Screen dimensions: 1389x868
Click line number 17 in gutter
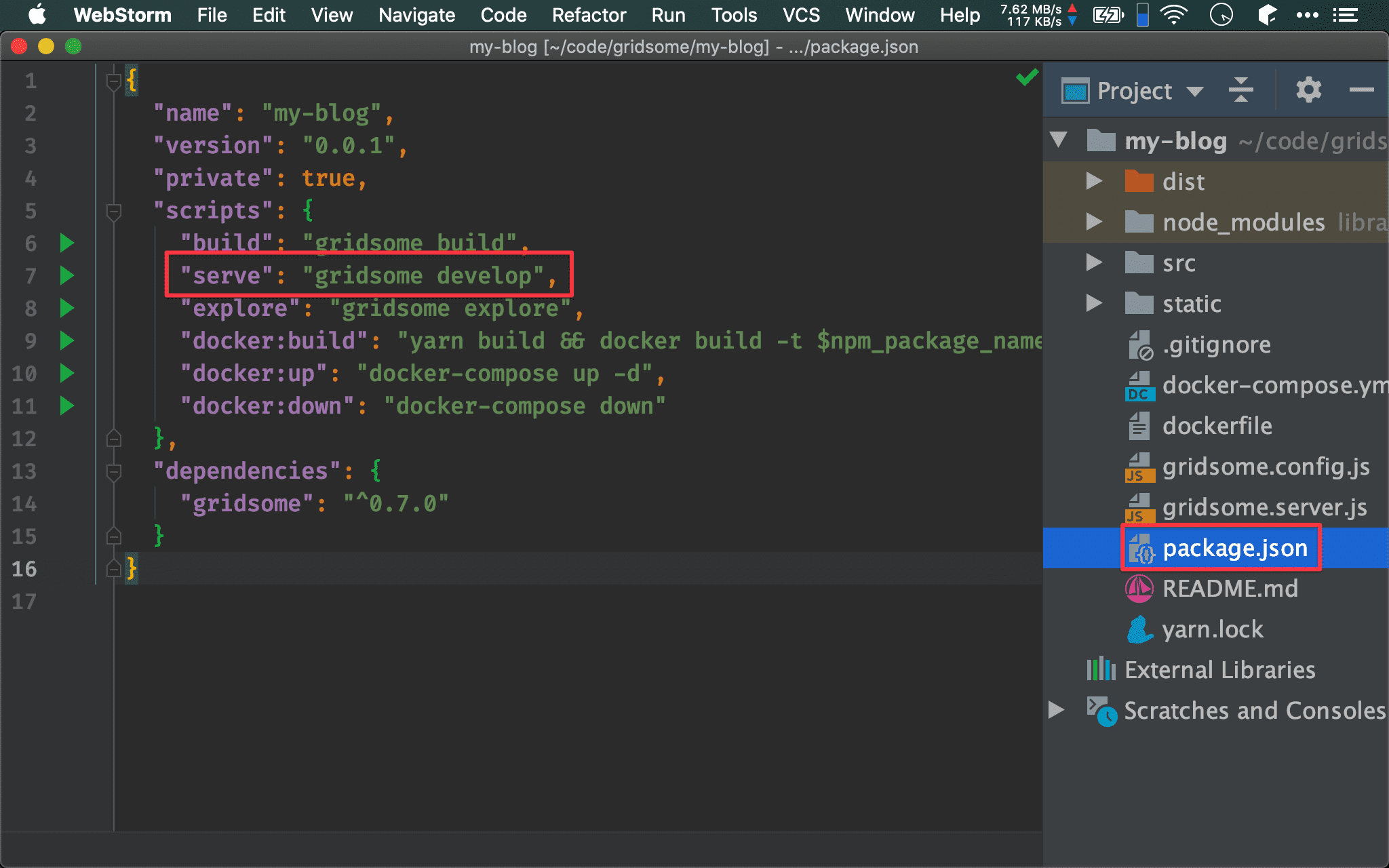(x=24, y=601)
